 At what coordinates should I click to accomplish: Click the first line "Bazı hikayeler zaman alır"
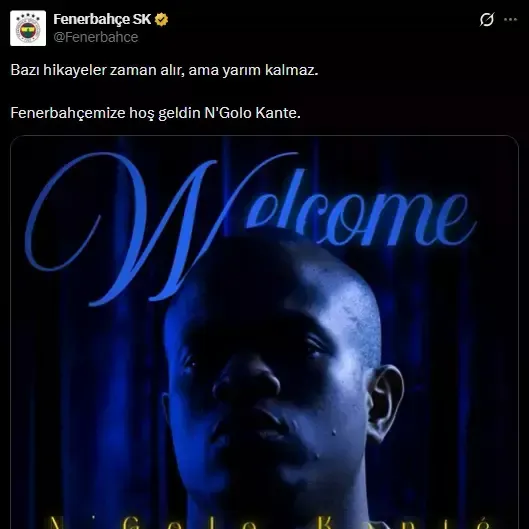point(98,70)
